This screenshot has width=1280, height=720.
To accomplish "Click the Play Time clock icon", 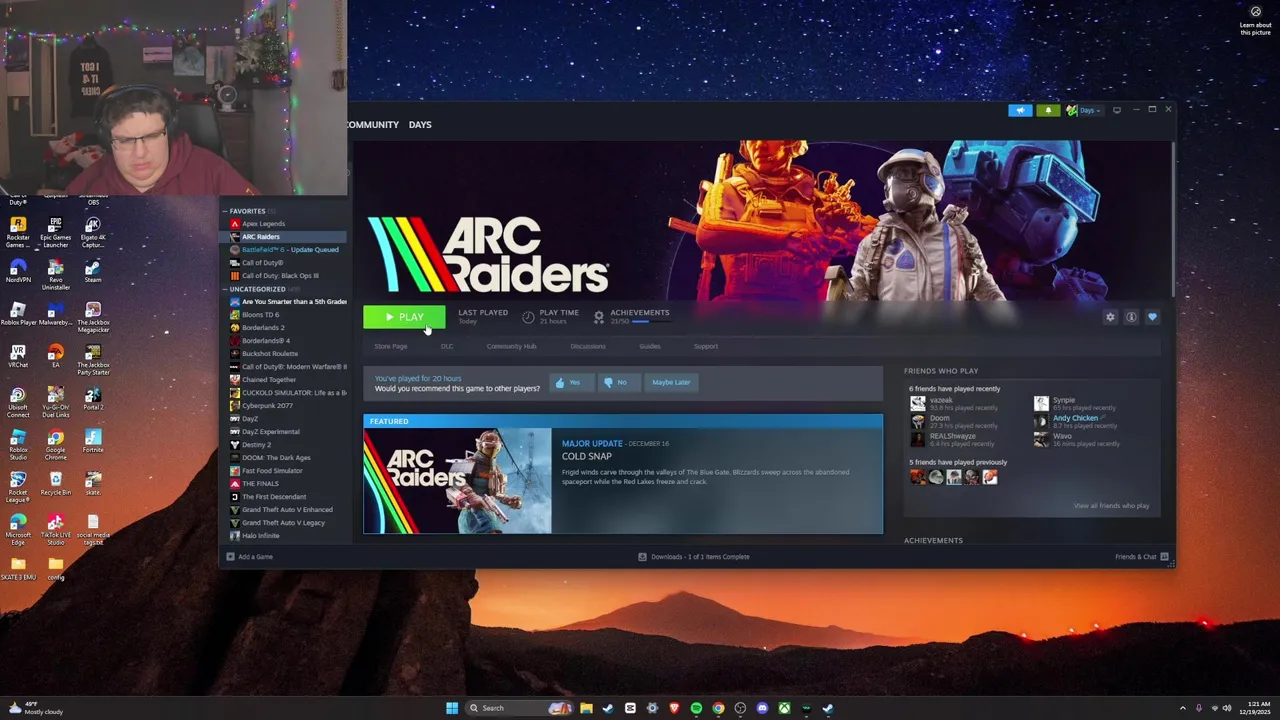I will (528, 317).
